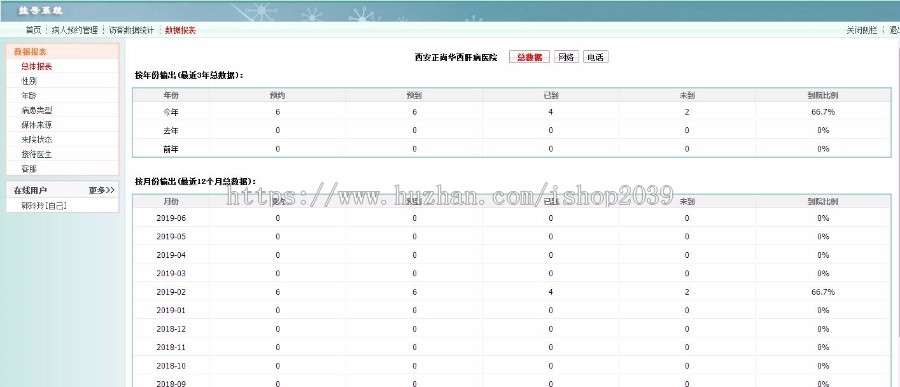Open the 媒体来源 report in the sidebar
Screen dimensions: 900x387
pos(37,125)
